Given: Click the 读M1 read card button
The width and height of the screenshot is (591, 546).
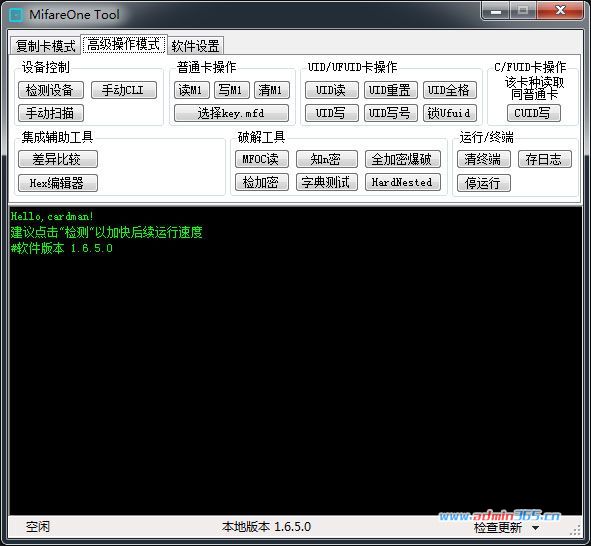Looking at the screenshot, I should [x=191, y=90].
